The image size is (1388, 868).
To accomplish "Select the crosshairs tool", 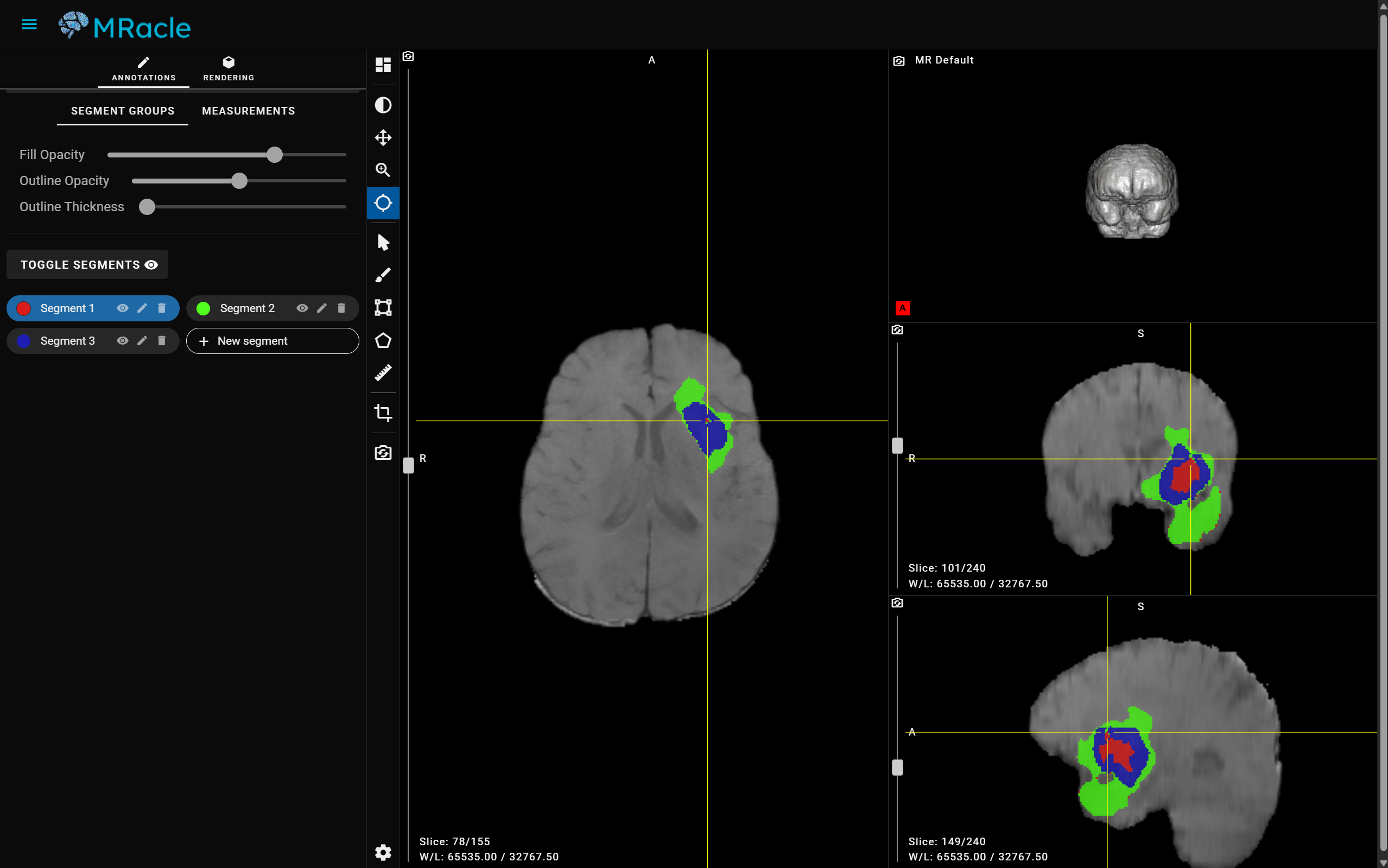I will tap(383, 202).
